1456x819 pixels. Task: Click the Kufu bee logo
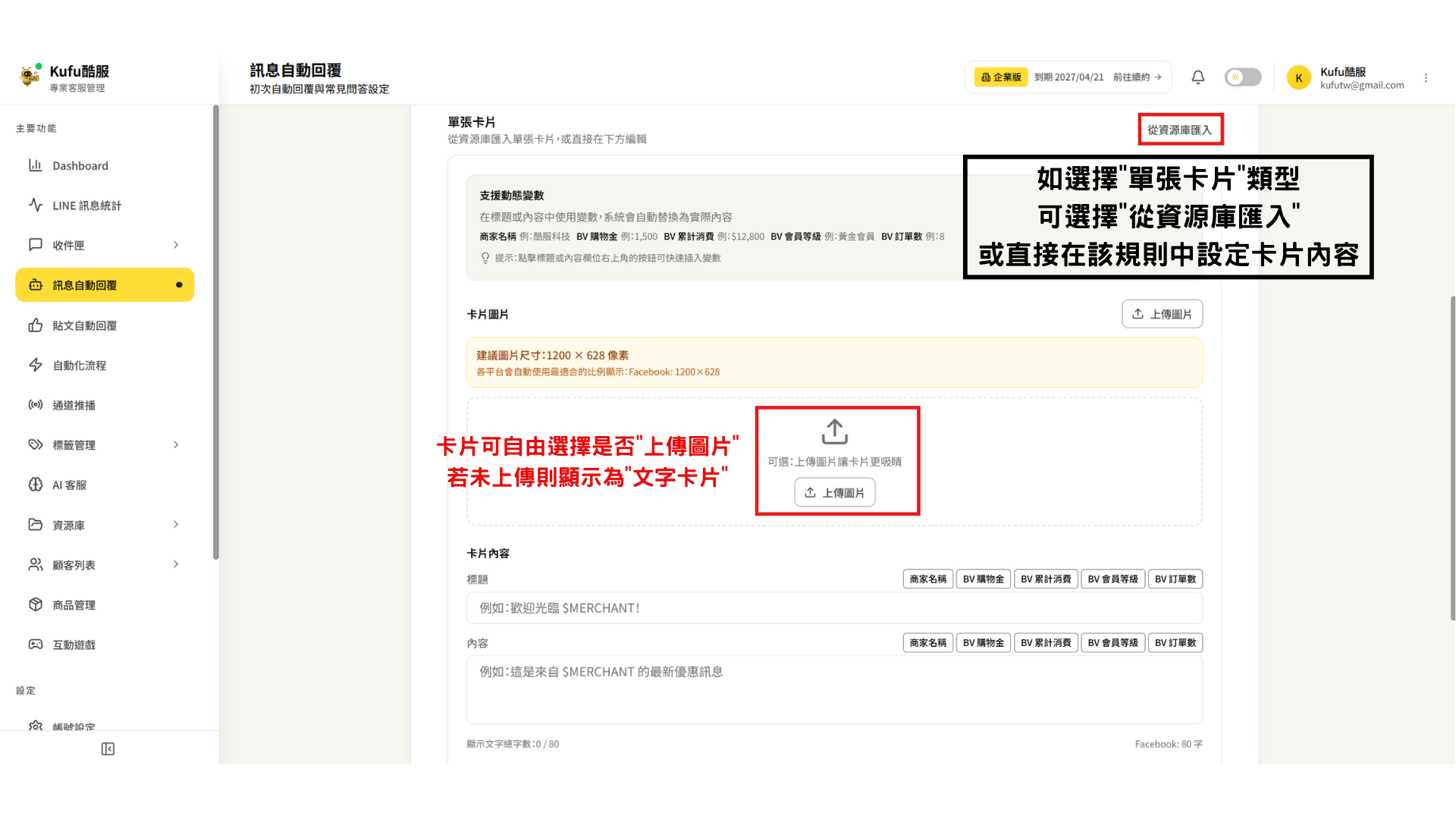[30, 76]
